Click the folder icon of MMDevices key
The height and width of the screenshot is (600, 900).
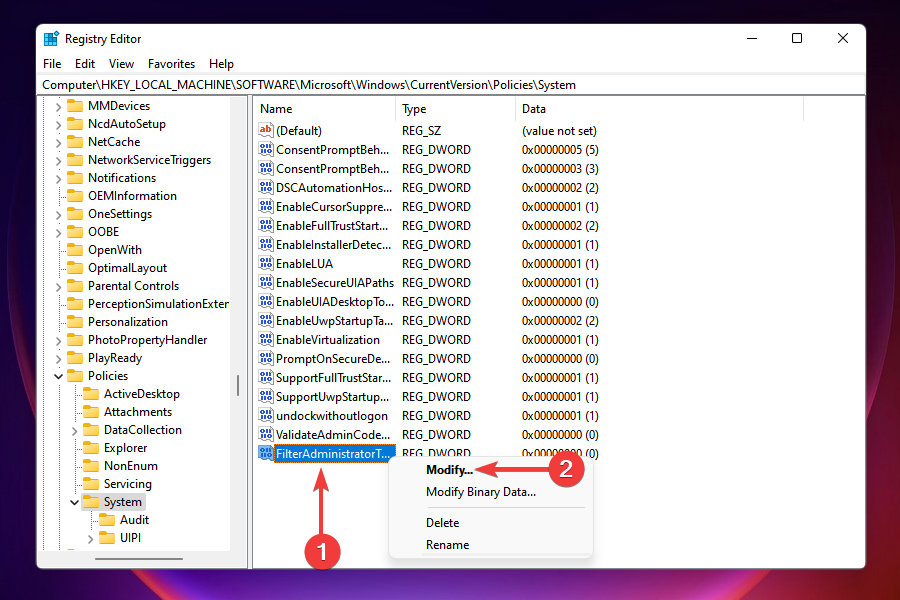75,106
